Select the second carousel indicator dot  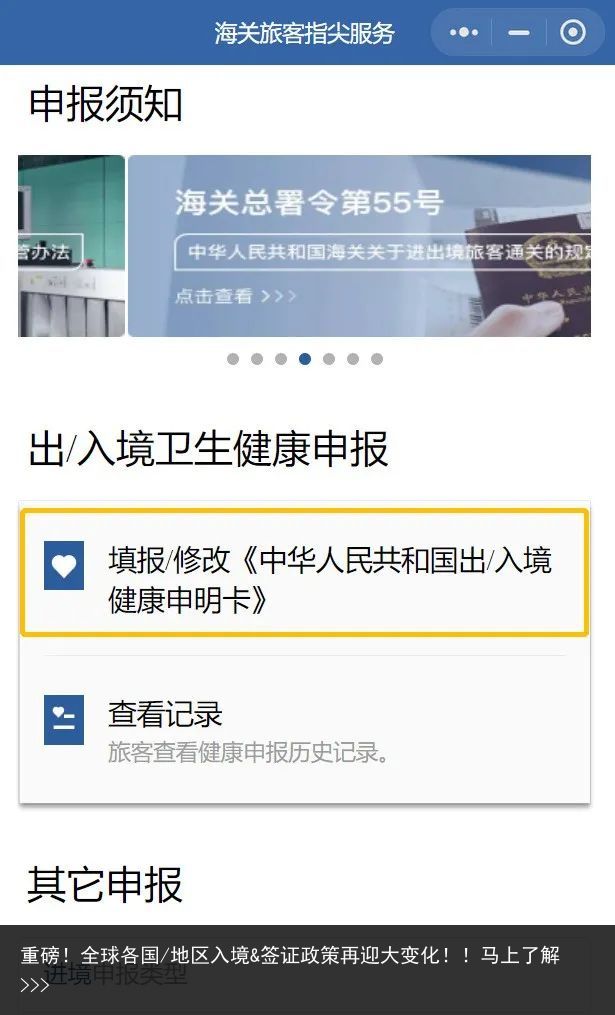257,359
